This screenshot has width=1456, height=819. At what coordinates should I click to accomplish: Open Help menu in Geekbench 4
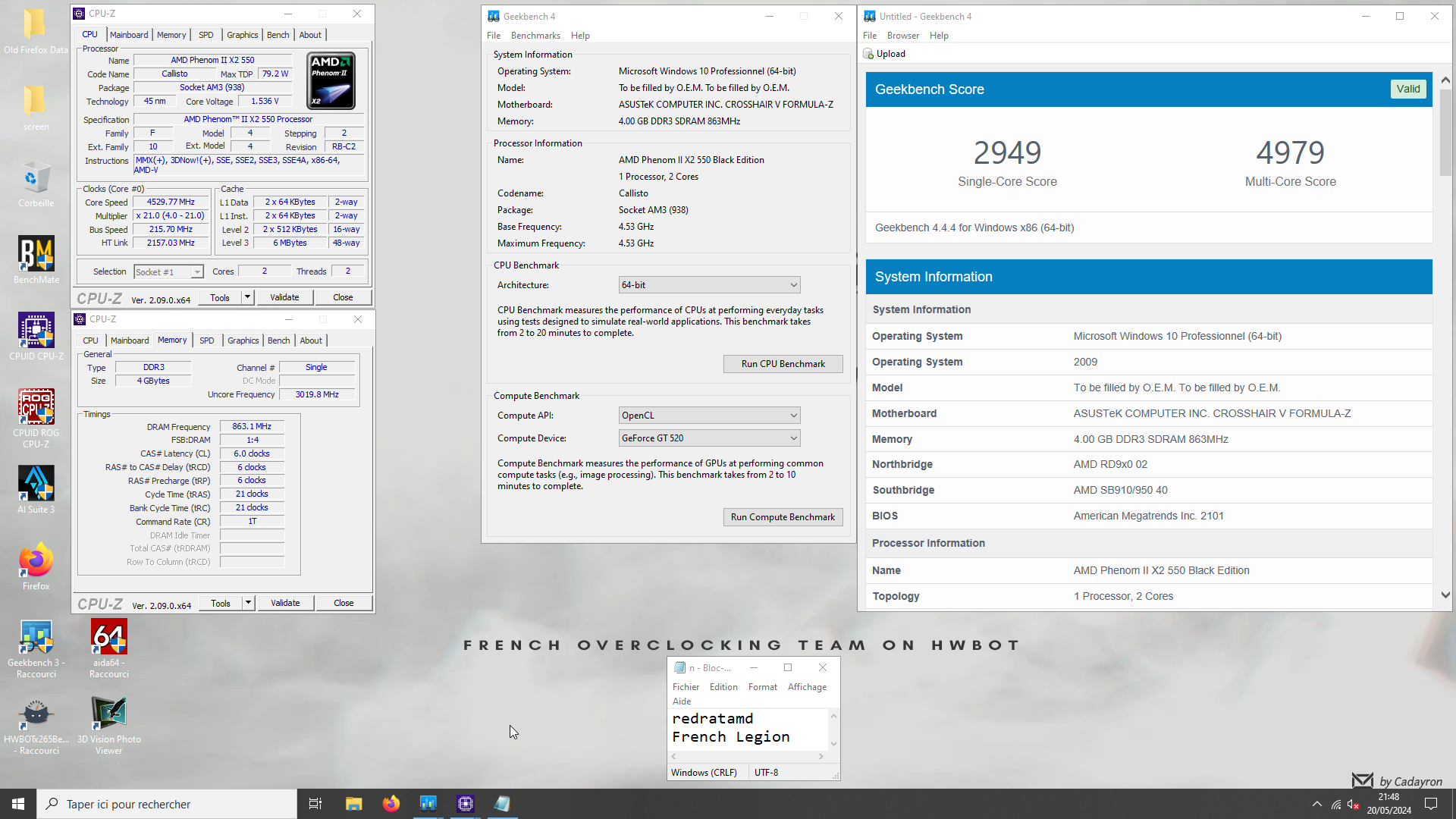580,36
